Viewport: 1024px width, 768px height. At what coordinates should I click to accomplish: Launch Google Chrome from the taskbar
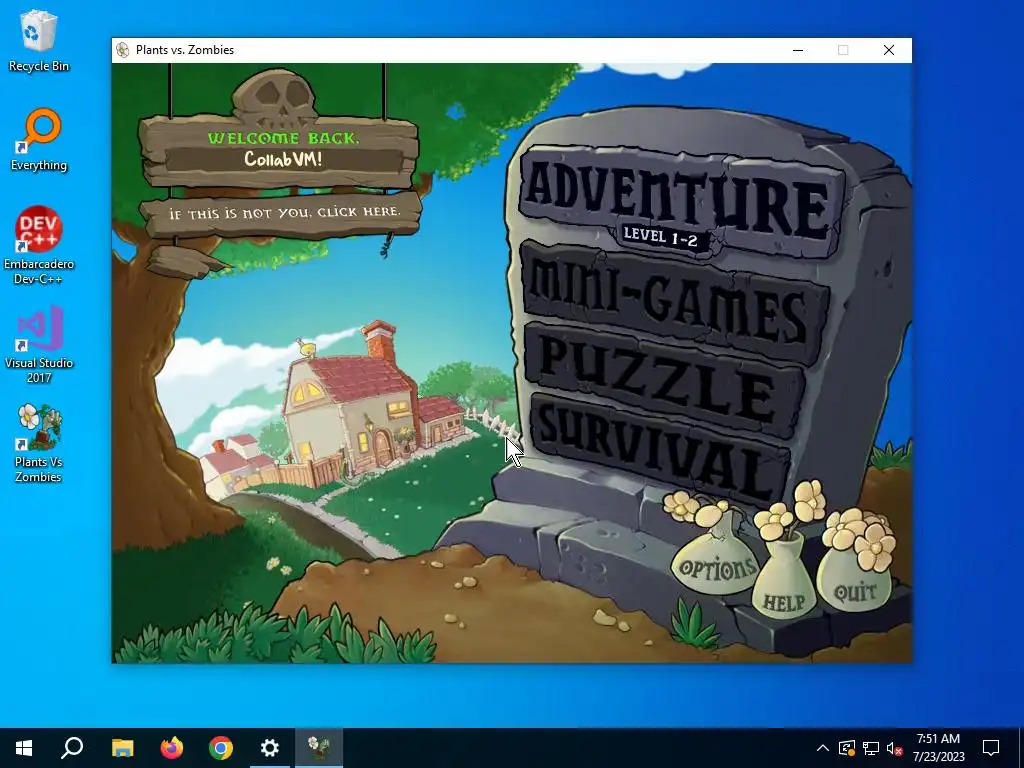221,748
